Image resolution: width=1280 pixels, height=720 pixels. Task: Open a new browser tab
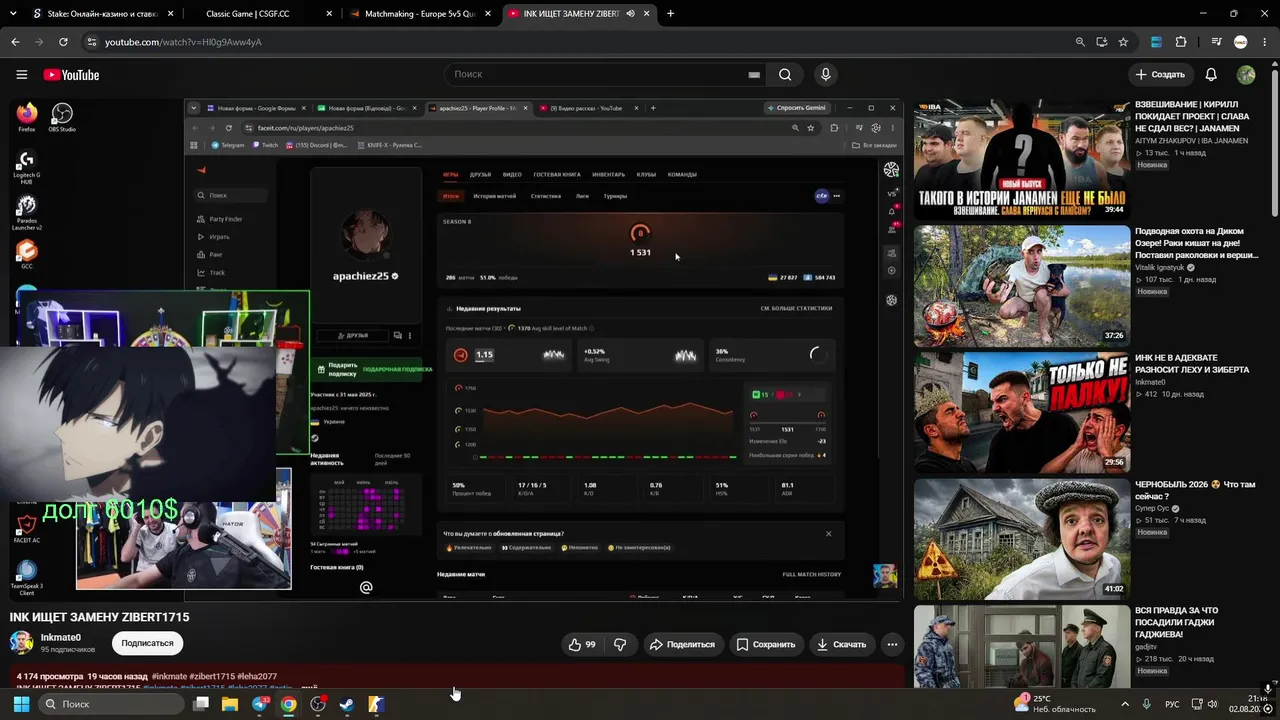click(x=670, y=14)
